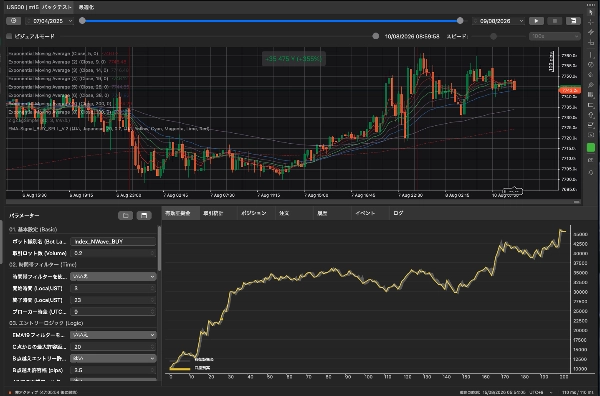This screenshot has width=600, height=396.
Task: Stop the backtest with the square stop button
Action: pos(554,21)
